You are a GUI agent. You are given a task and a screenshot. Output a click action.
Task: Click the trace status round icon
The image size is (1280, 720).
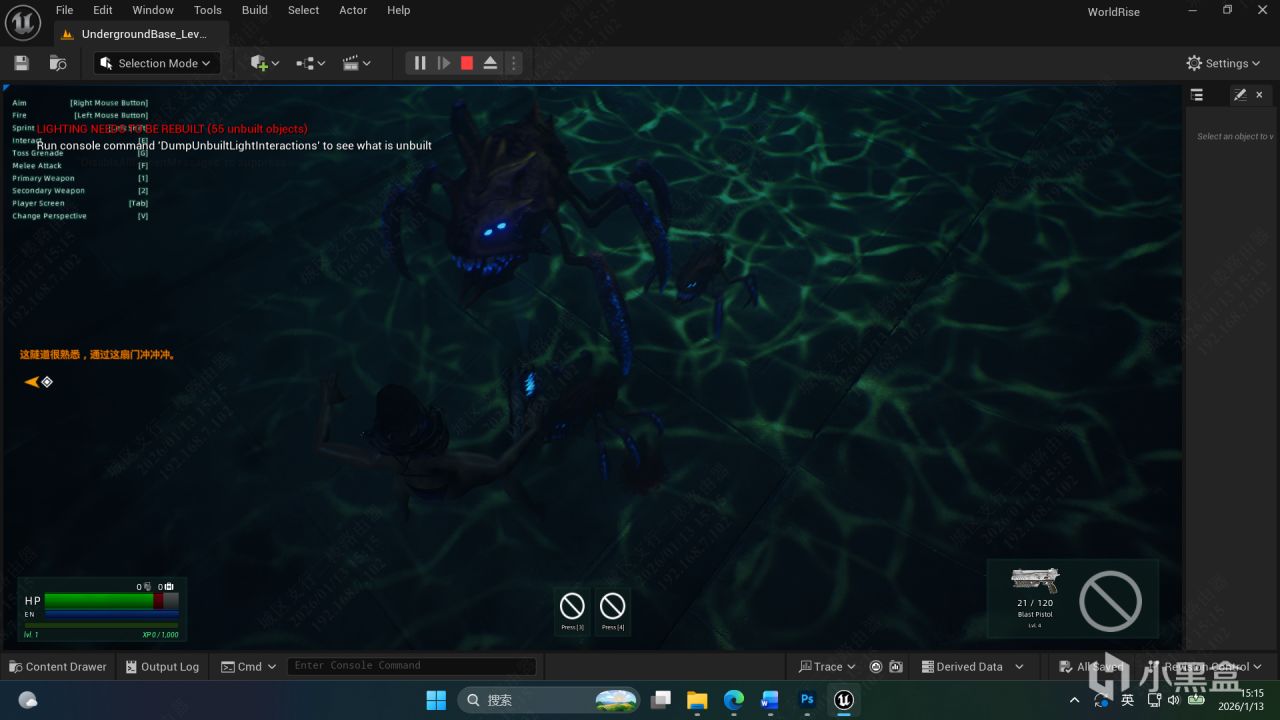(876, 667)
